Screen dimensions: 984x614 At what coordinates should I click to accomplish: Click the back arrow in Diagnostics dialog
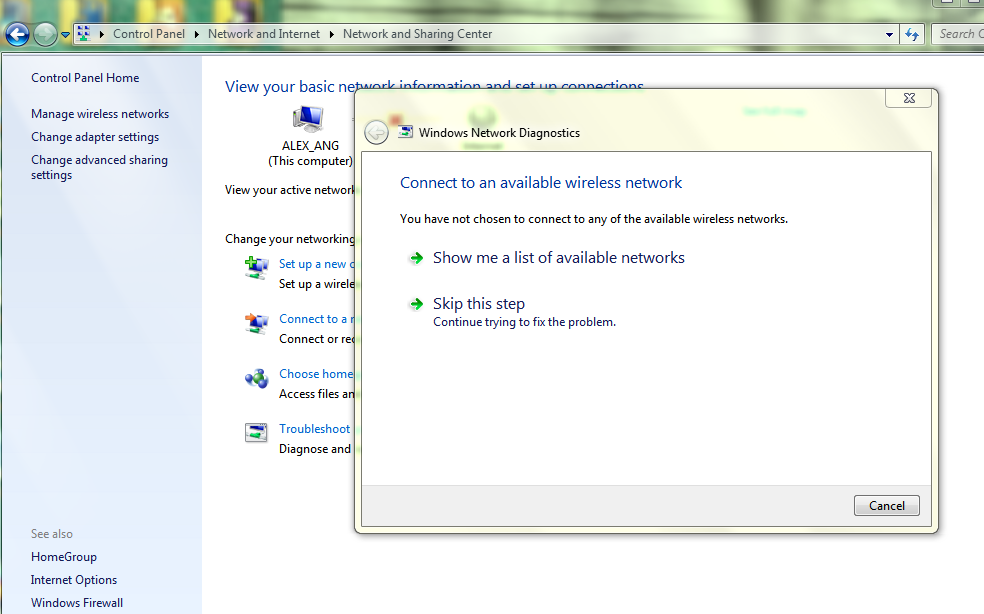tap(377, 132)
